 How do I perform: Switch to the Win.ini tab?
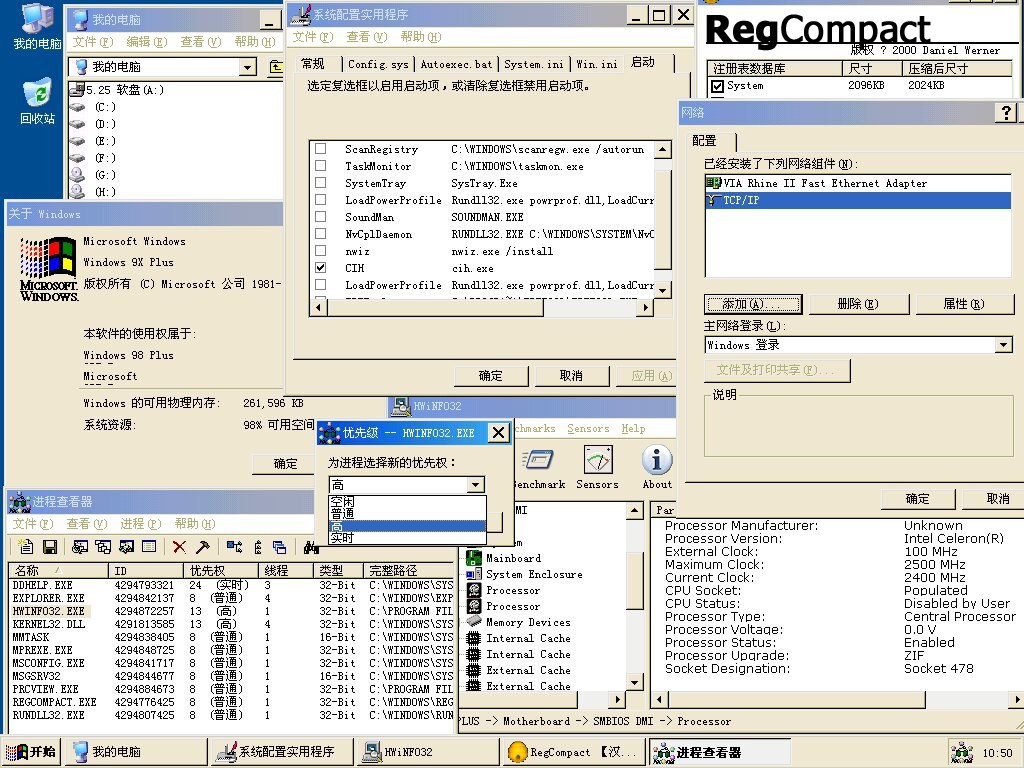[596, 64]
